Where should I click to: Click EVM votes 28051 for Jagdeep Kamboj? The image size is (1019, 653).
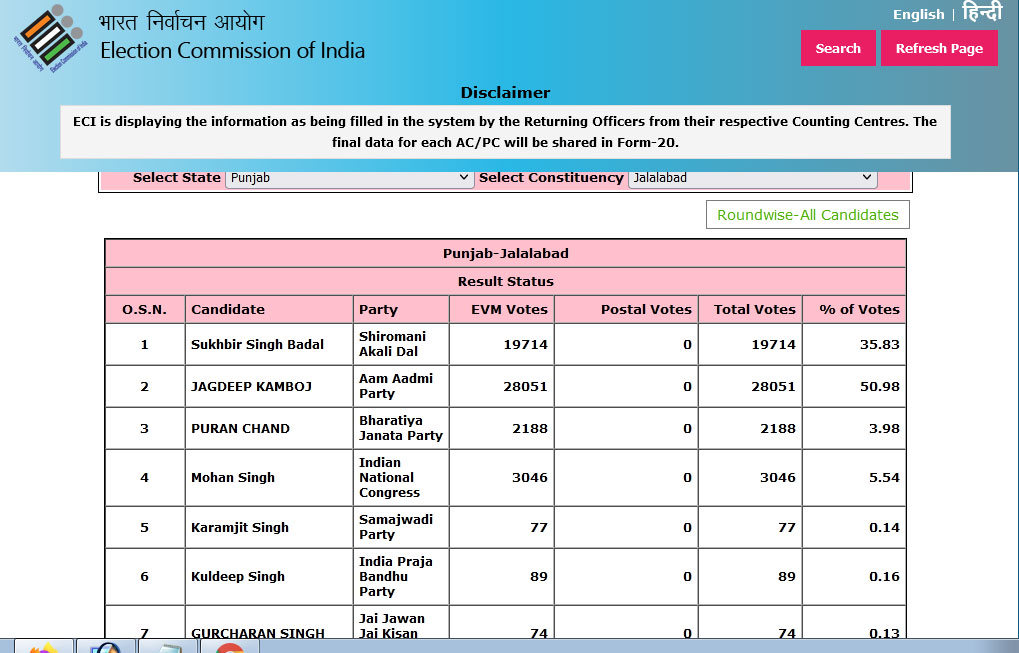(x=525, y=387)
